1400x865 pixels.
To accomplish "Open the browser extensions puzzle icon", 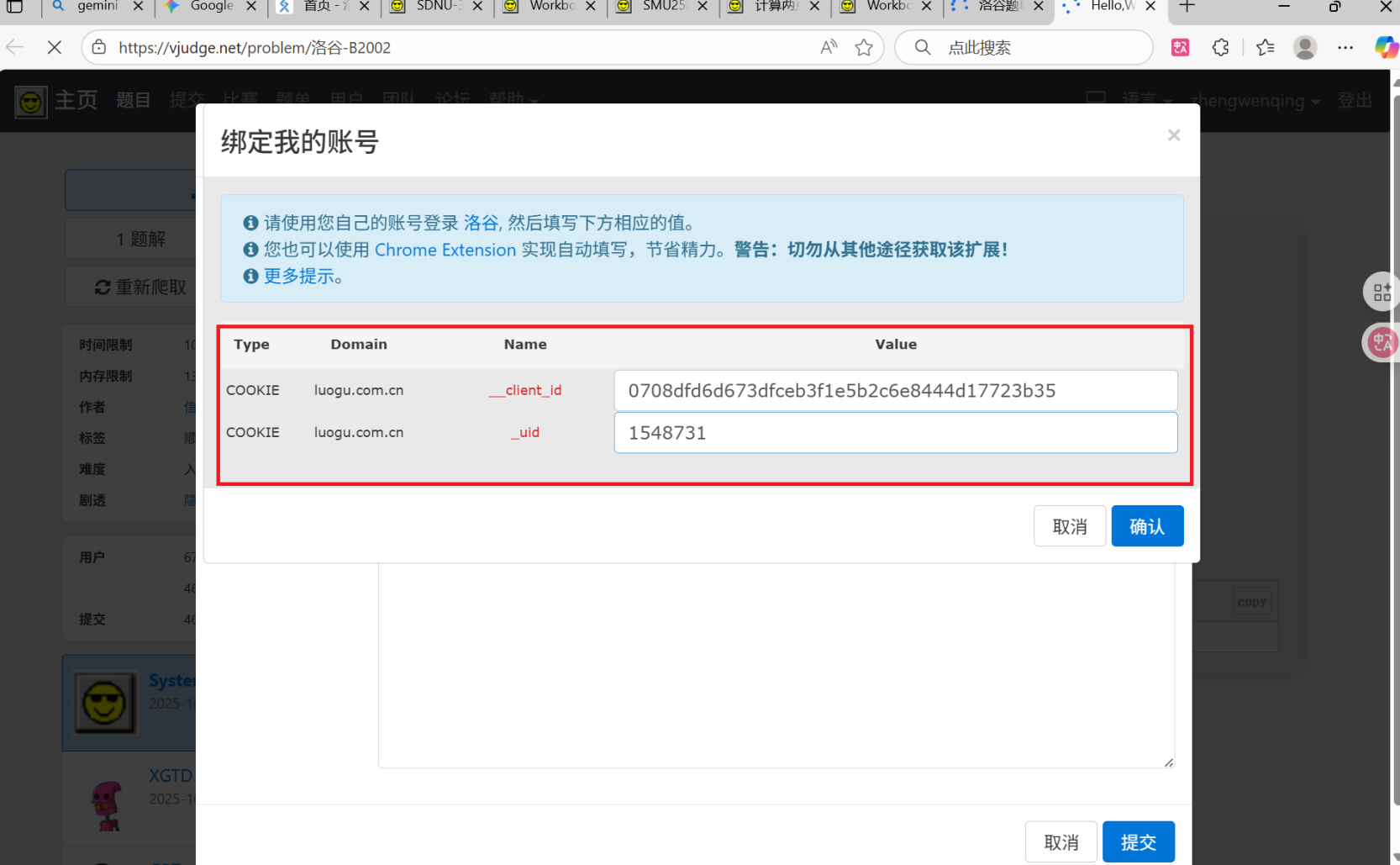I will (1221, 48).
